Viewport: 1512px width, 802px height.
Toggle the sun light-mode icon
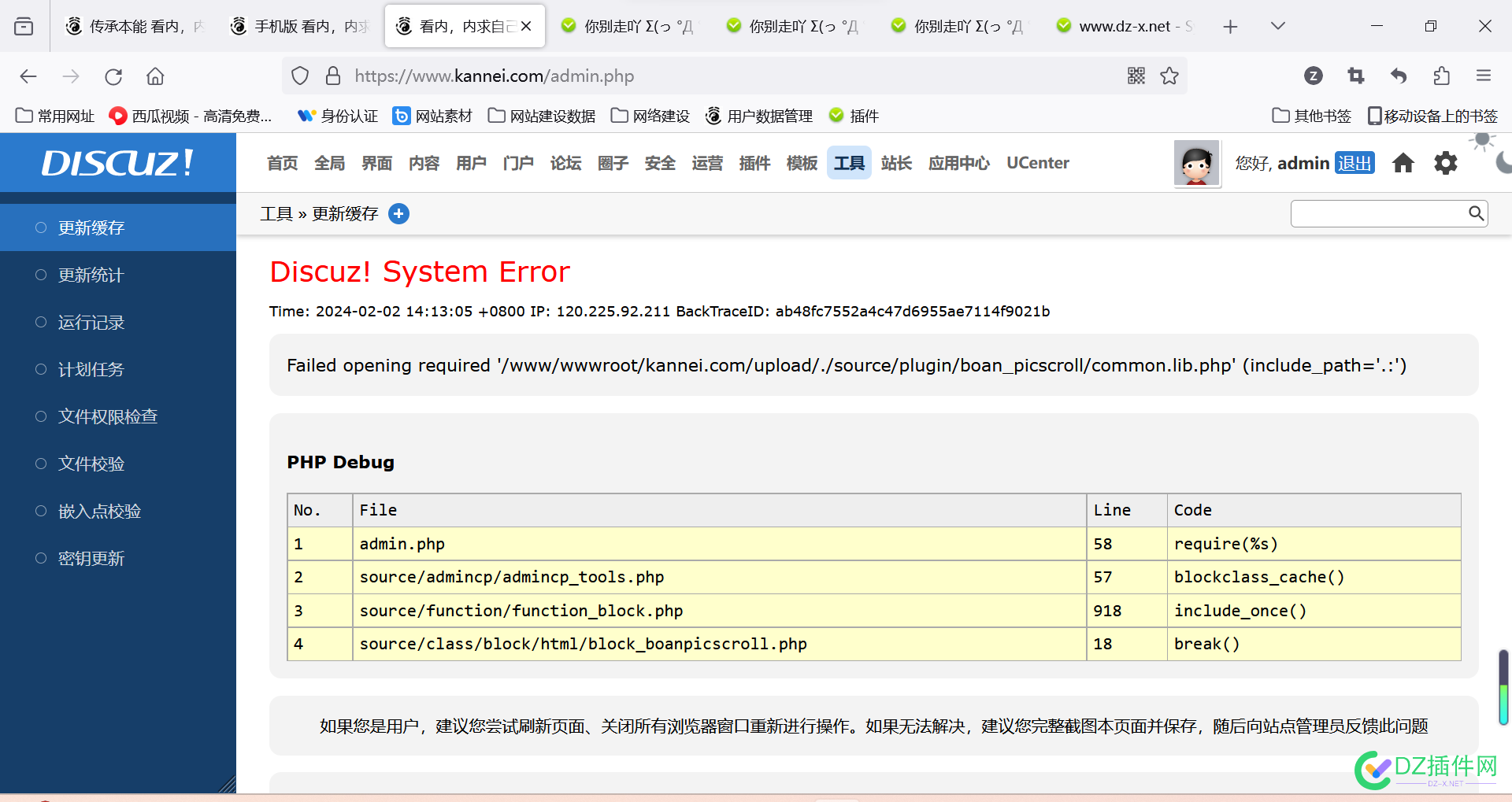pos(1483,142)
